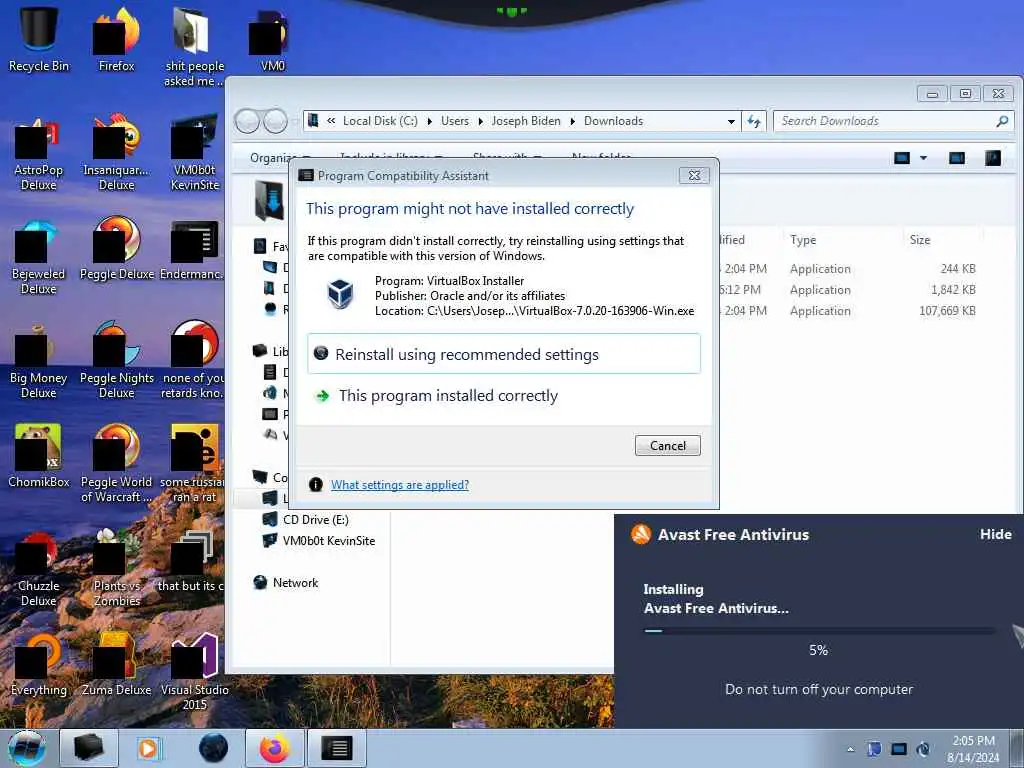Toggle the Explorer preview pane button

[x=957, y=158]
